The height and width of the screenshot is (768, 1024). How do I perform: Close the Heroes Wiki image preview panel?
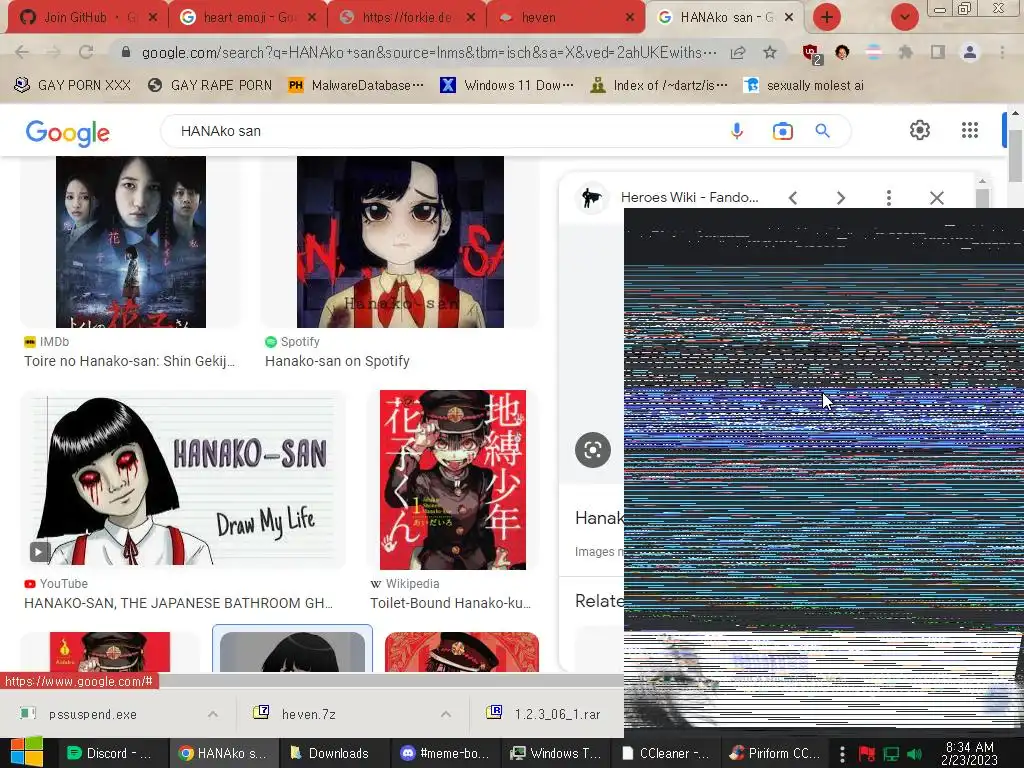(x=936, y=198)
